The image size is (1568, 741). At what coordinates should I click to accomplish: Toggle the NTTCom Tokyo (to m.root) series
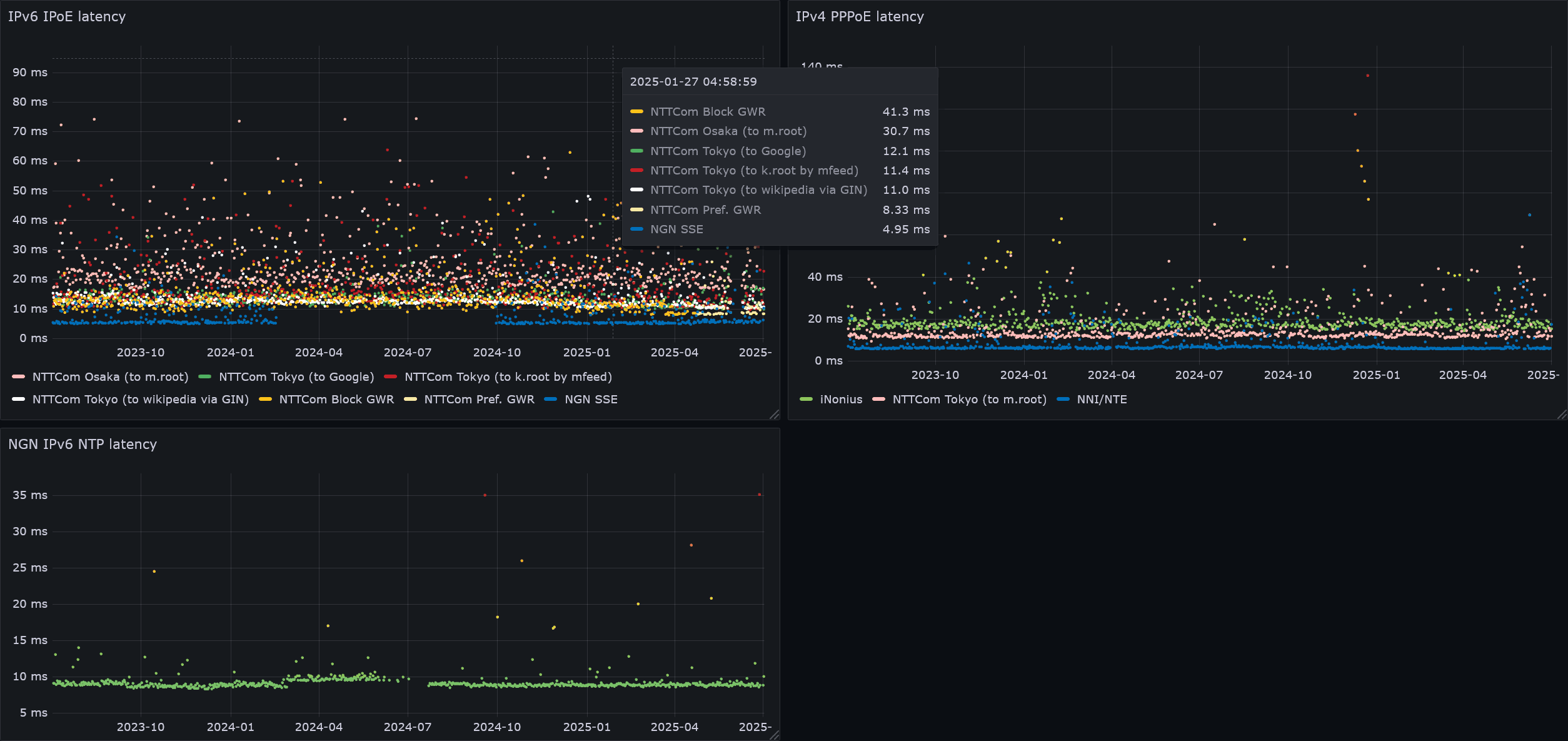[x=970, y=399]
